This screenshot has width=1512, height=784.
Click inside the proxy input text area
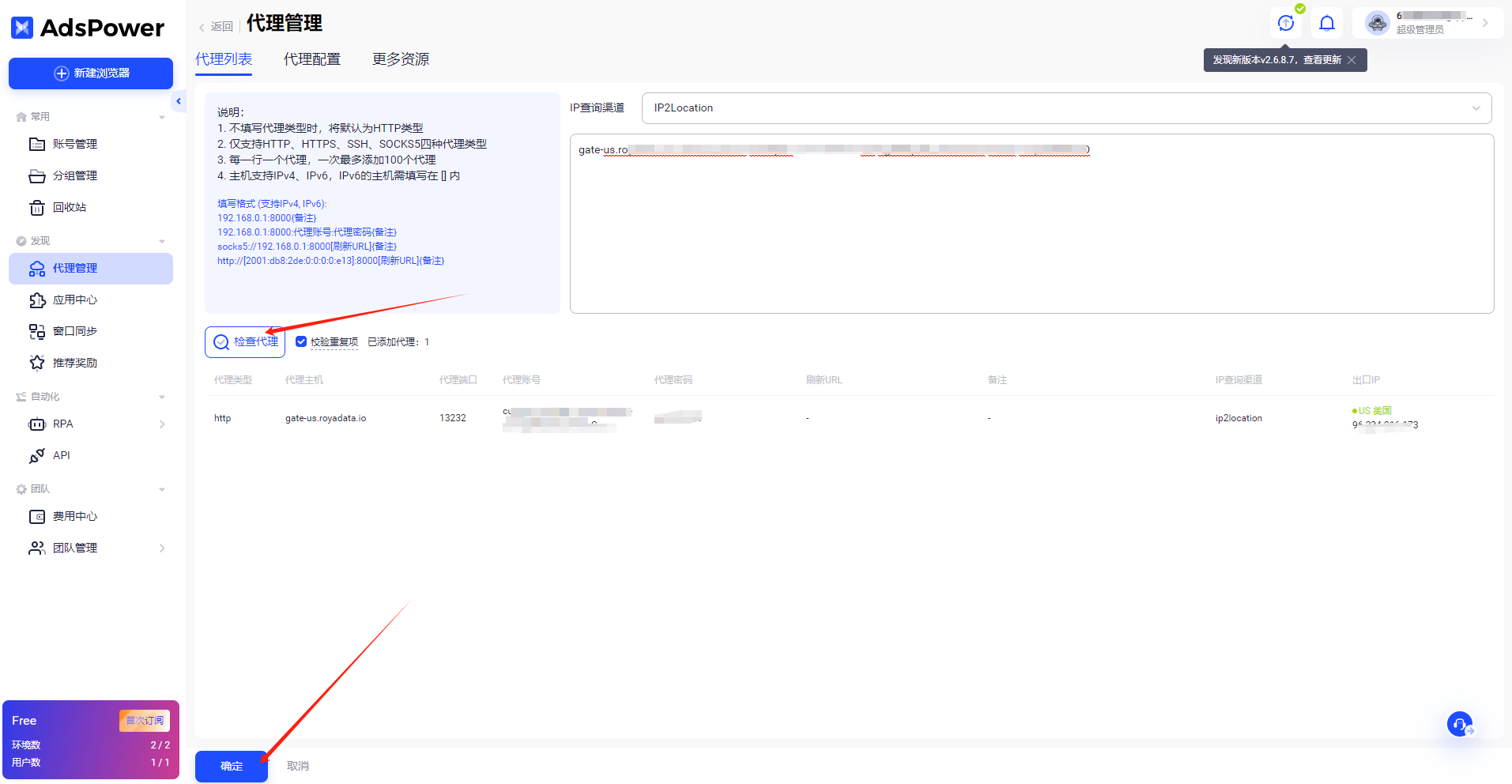(1031, 224)
